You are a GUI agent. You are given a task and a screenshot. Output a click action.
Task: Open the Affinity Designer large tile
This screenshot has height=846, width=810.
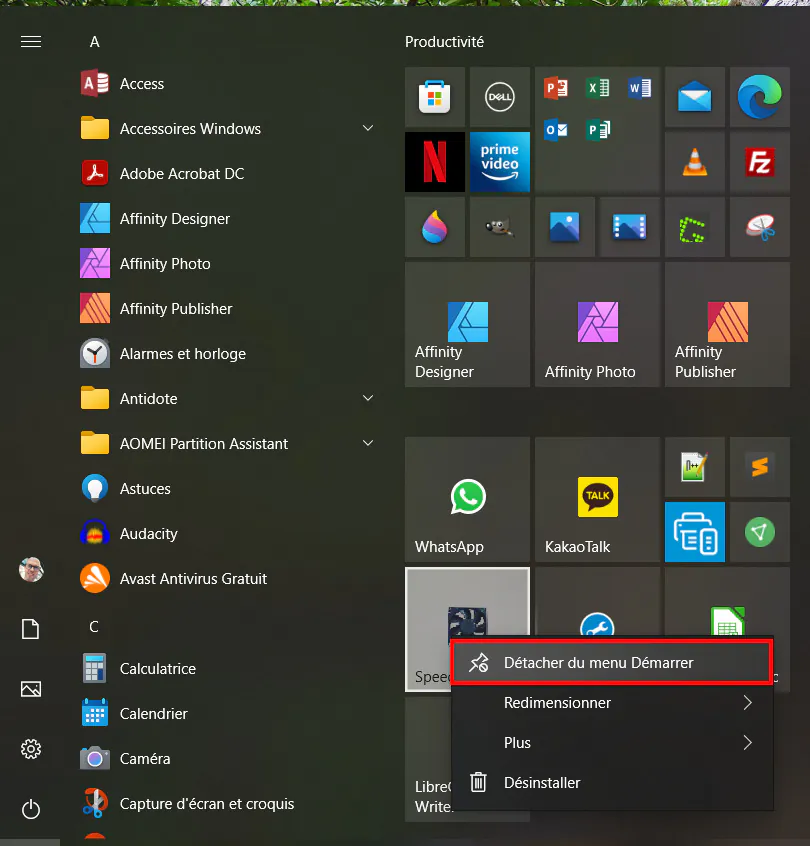[x=467, y=325]
